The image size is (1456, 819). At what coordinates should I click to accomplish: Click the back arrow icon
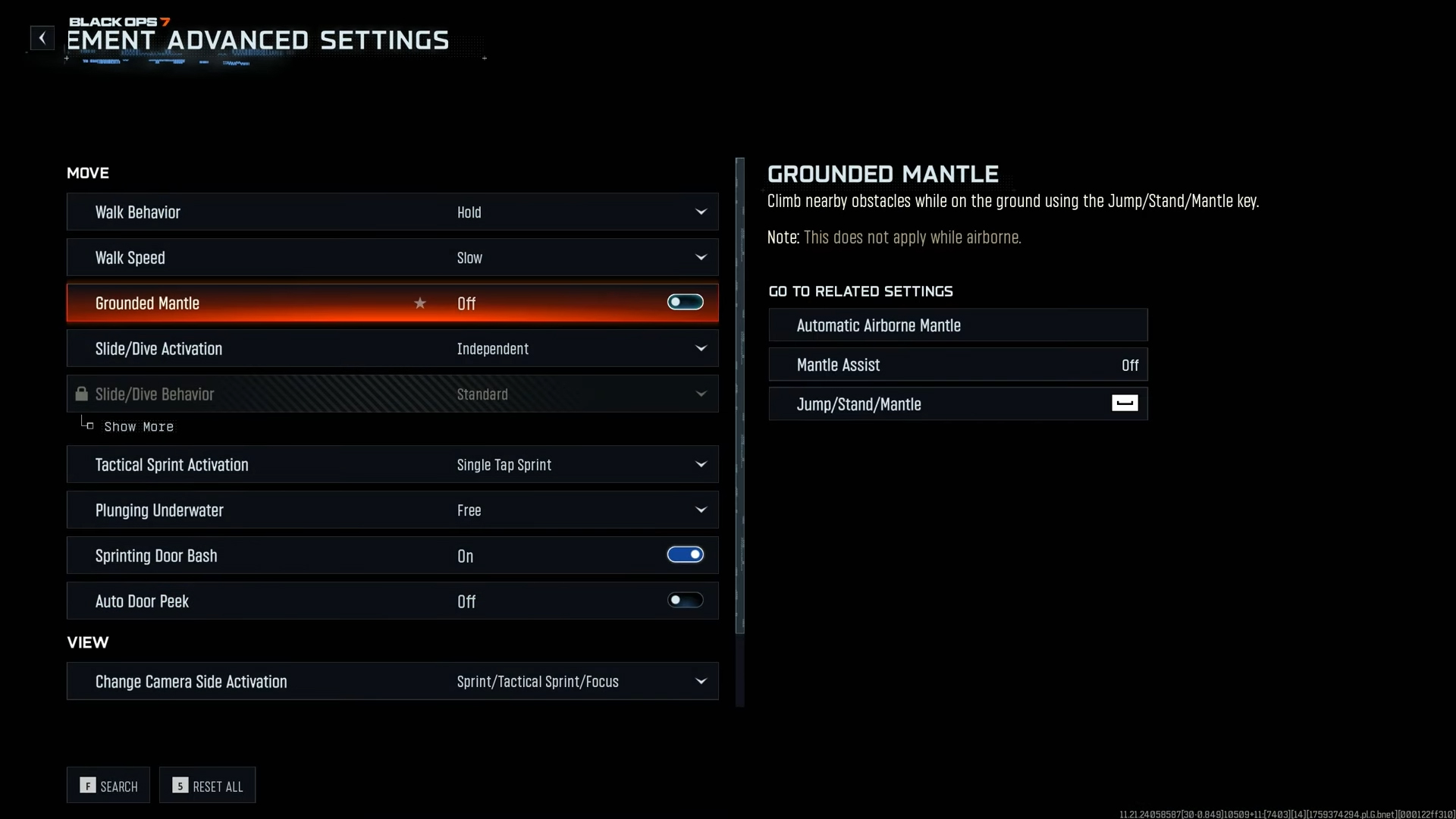click(x=42, y=38)
